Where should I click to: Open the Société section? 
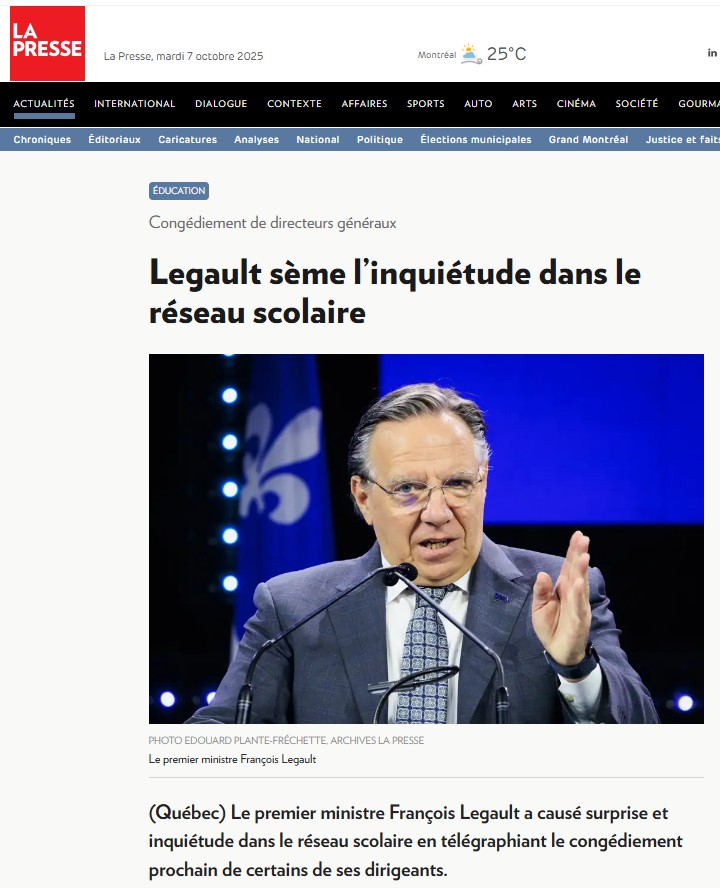pos(637,104)
